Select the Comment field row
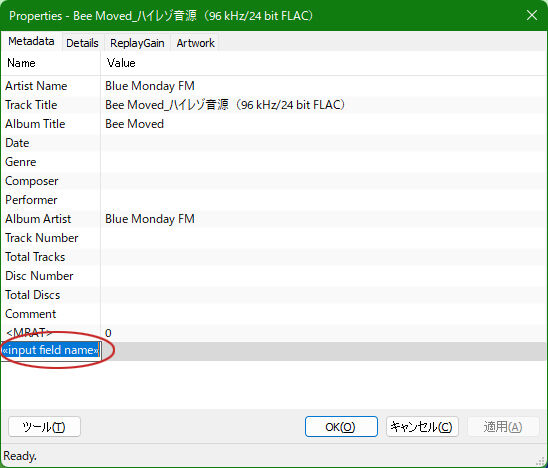The width and height of the screenshot is (548, 468). point(274,314)
